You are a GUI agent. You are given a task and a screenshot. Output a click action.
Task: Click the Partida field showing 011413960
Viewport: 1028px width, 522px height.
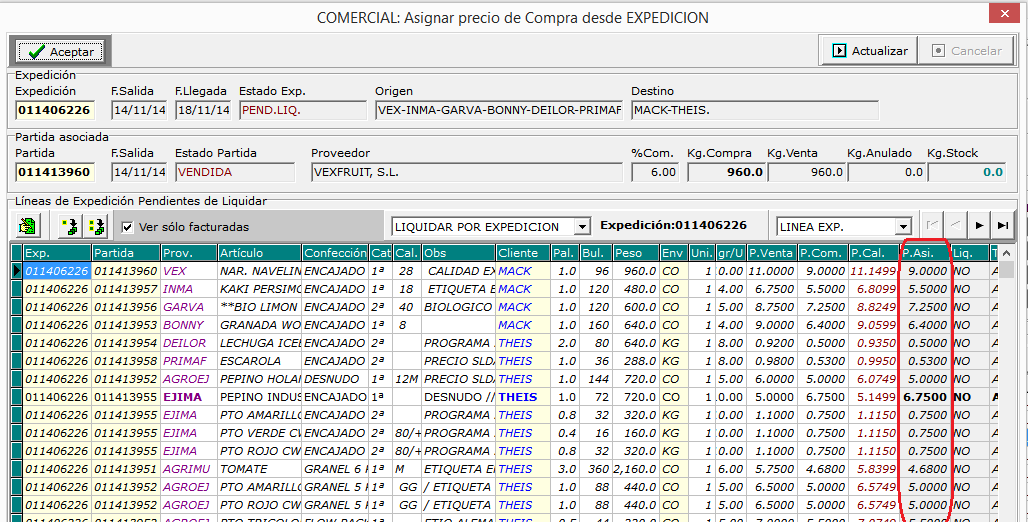point(54,172)
